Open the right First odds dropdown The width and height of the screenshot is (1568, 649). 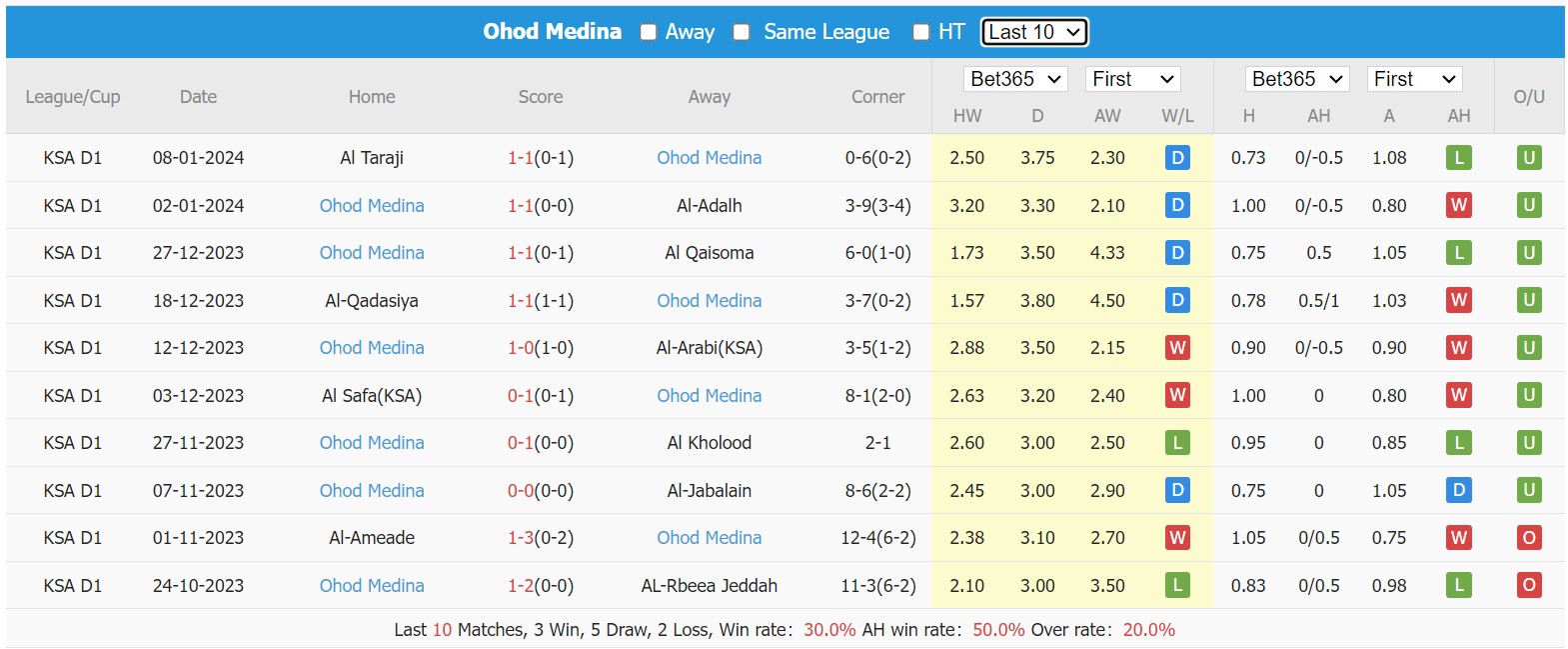pyautogui.click(x=1414, y=78)
